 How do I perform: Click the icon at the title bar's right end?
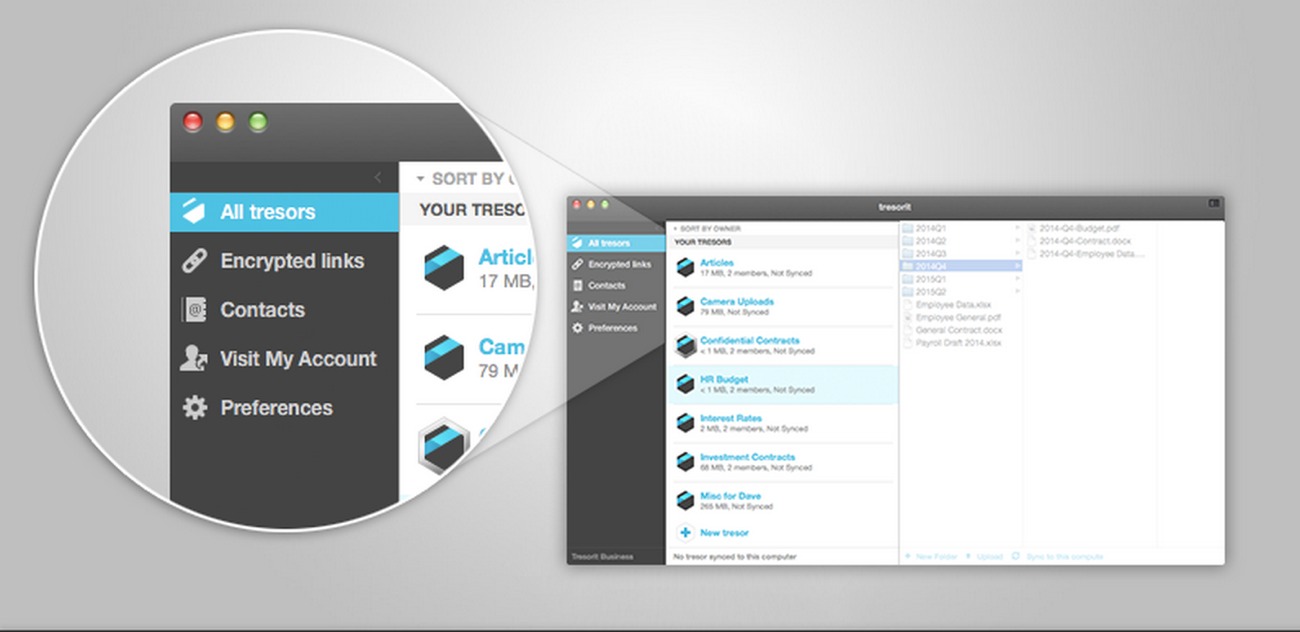tap(1214, 204)
